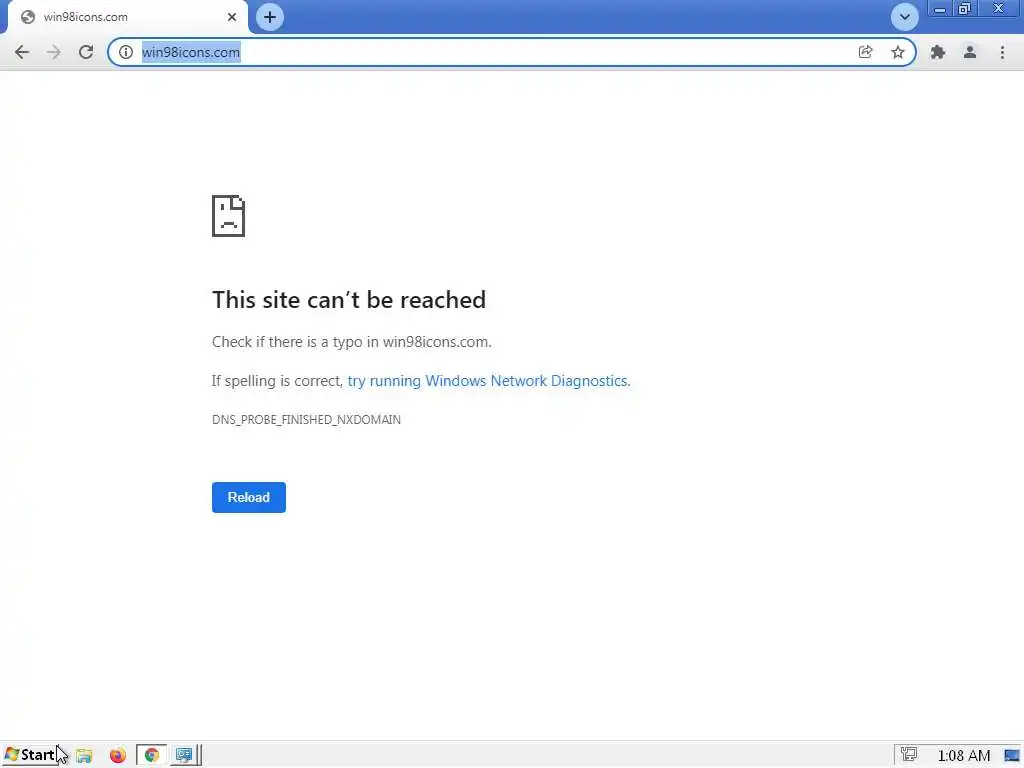Image resolution: width=1024 pixels, height=768 pixels.
Task: Click the 'Check if there is a typo' text
Action: [351, 342]
